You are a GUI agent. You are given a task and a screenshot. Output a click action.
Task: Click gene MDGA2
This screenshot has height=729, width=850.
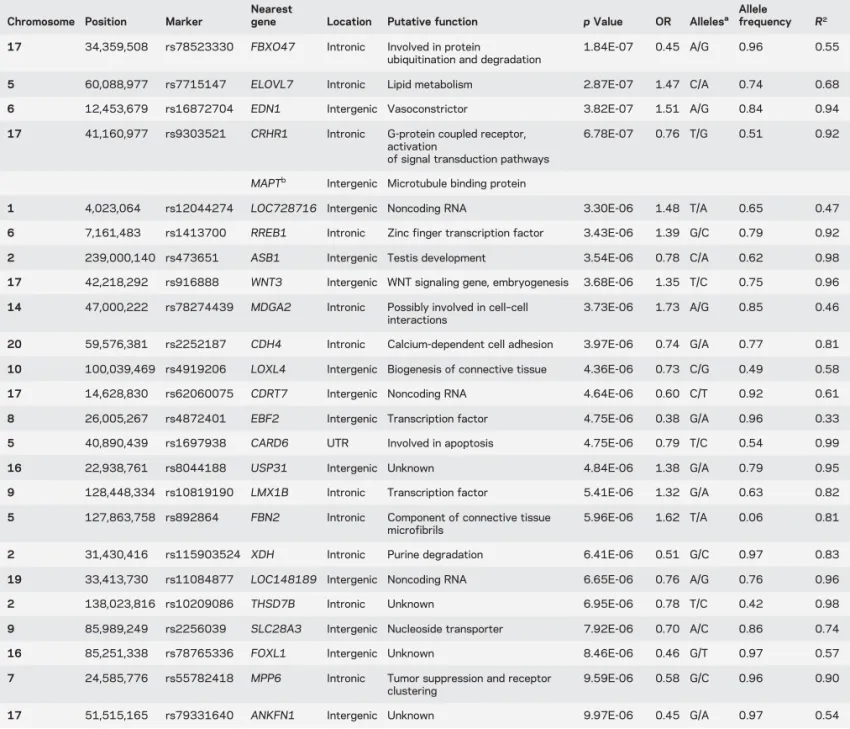(271, 307)
